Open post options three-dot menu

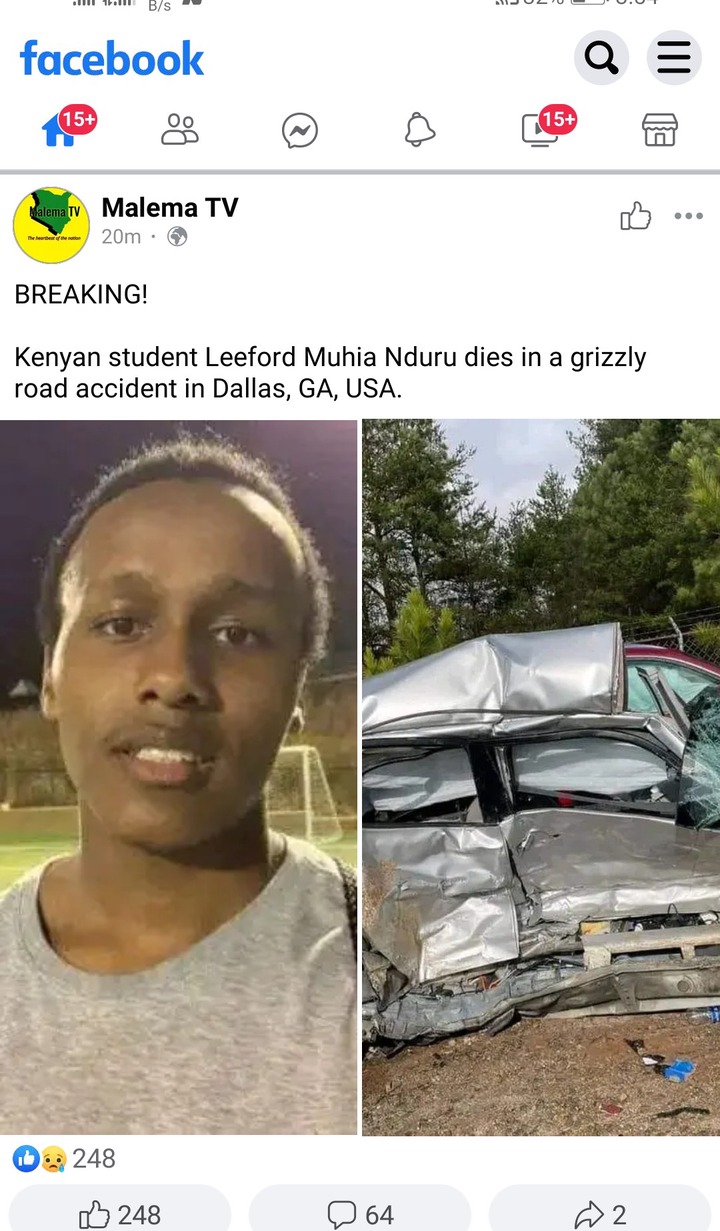(689, 215)
